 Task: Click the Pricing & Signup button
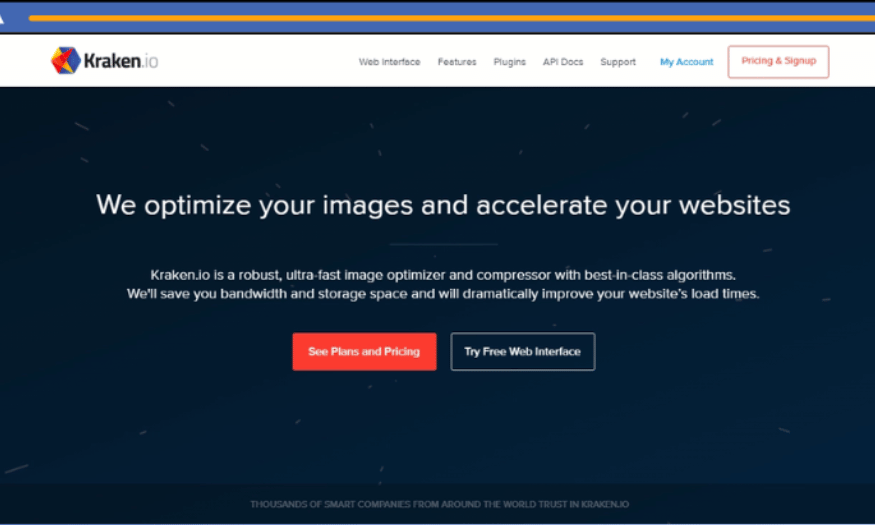pyautogui.click(x=778, y=61)
